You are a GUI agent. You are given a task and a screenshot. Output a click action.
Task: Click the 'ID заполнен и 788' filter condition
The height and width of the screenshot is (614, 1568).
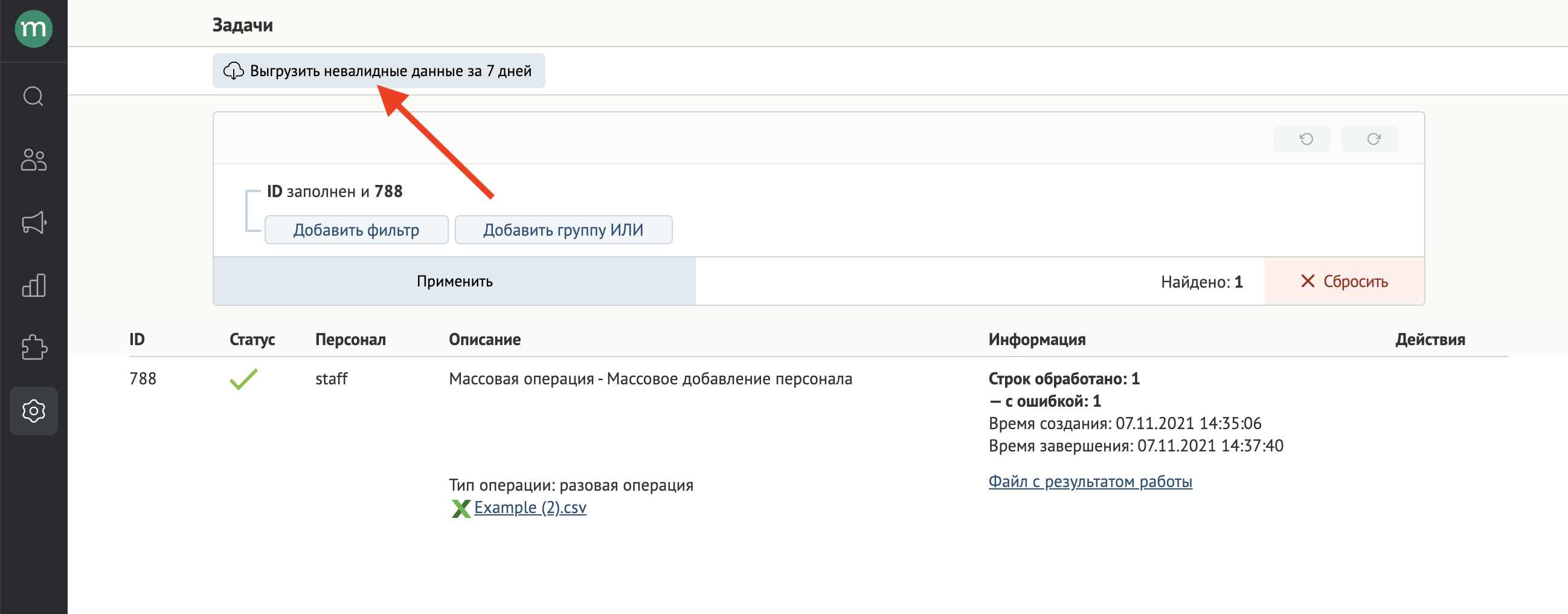[x=335, y=191]
